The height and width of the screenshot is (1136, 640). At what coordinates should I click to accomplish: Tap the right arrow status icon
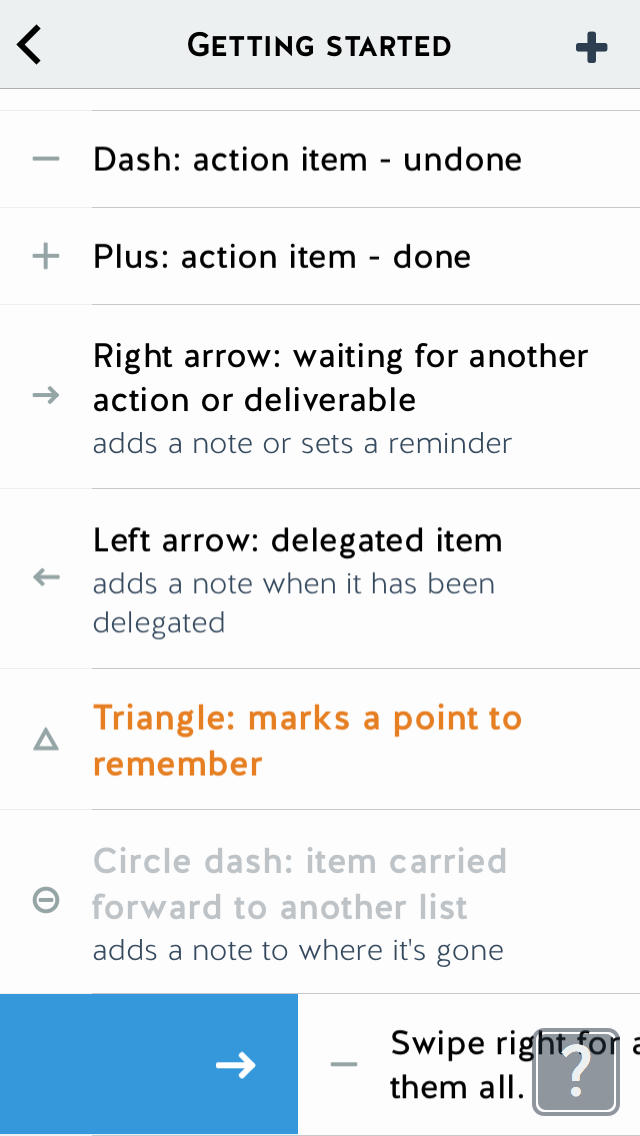click(x=46, y=396)
